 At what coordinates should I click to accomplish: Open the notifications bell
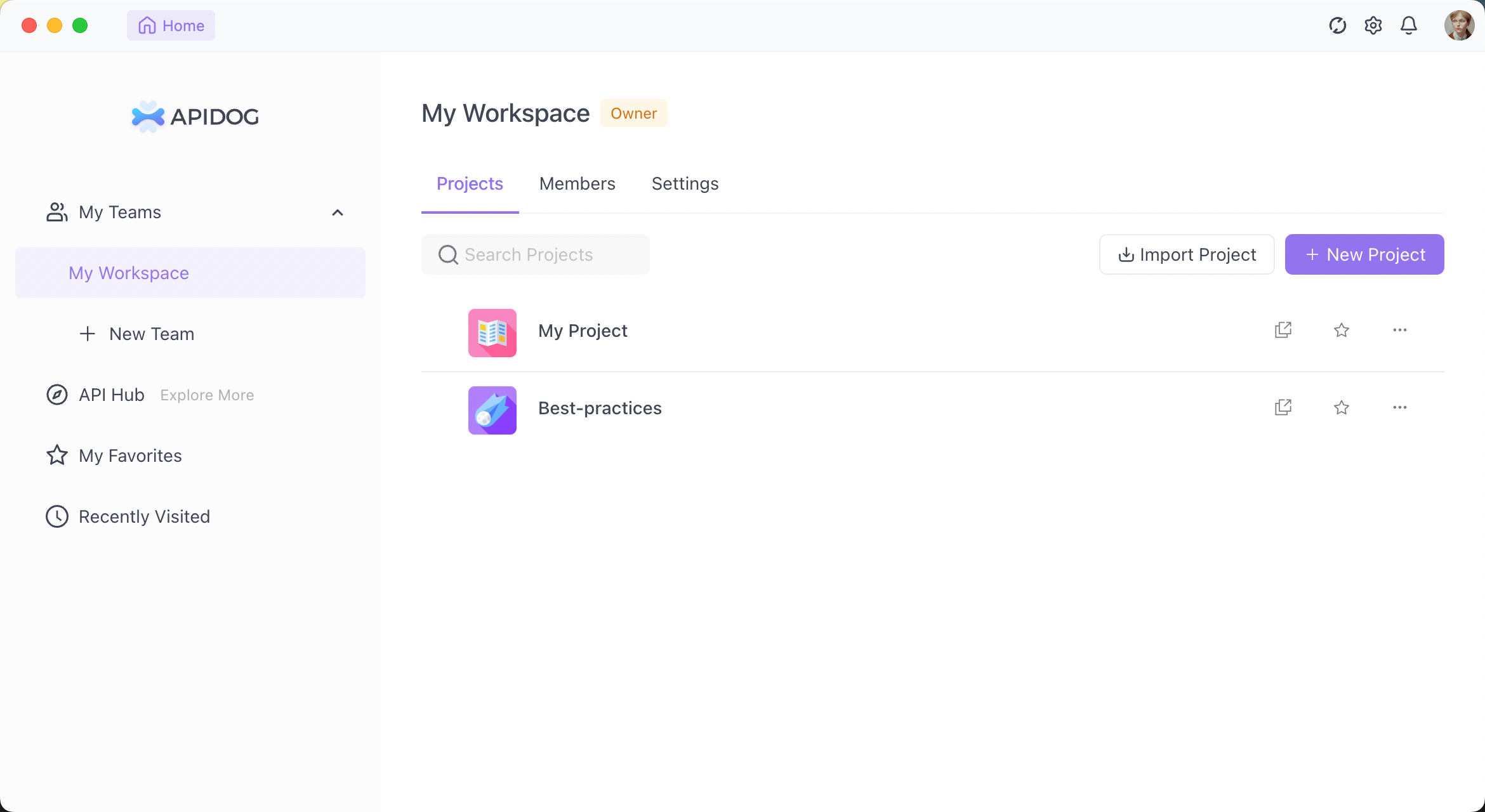1408,25
